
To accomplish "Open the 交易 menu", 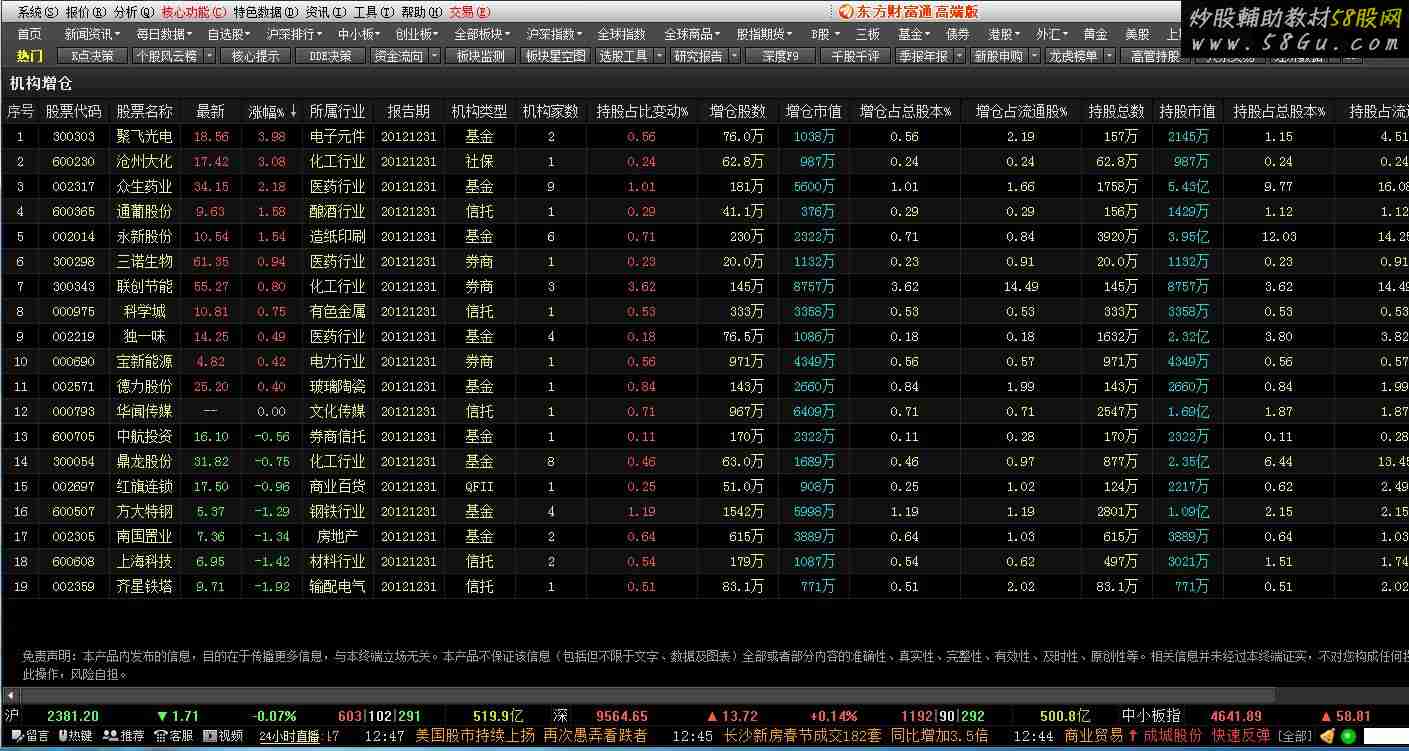I will (x=469, y=12).
